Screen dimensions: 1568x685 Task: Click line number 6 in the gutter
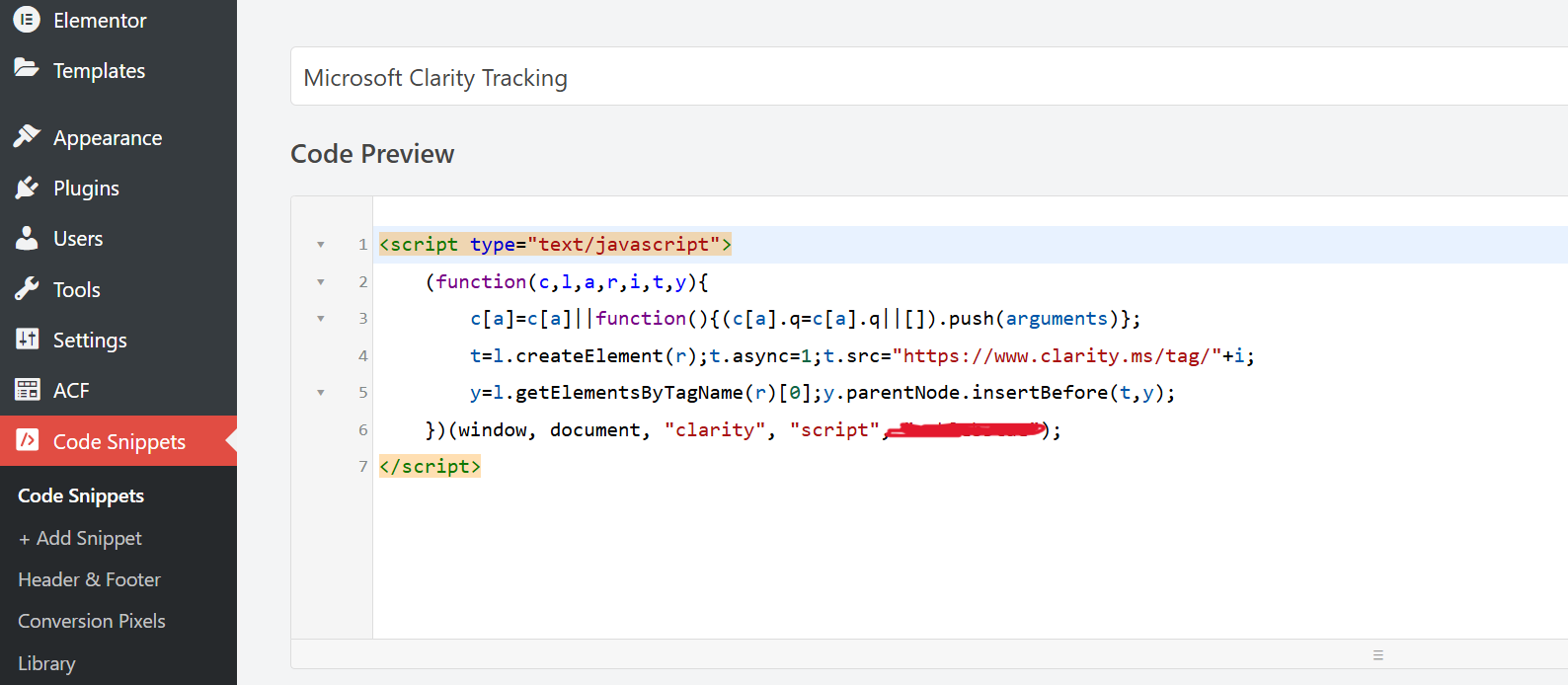click(363, 430)
